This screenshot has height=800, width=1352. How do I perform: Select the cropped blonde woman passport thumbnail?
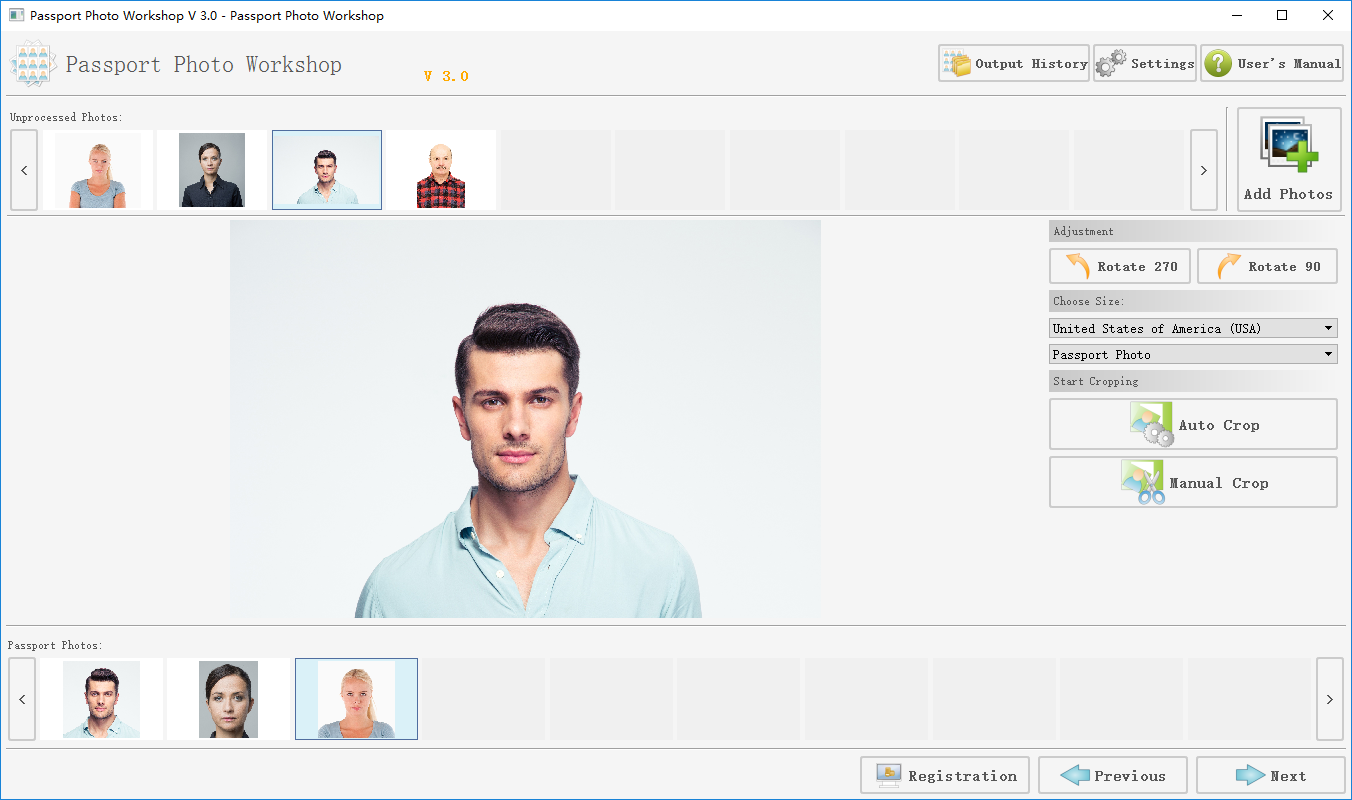pyautogui.click(x=356, y=699)
